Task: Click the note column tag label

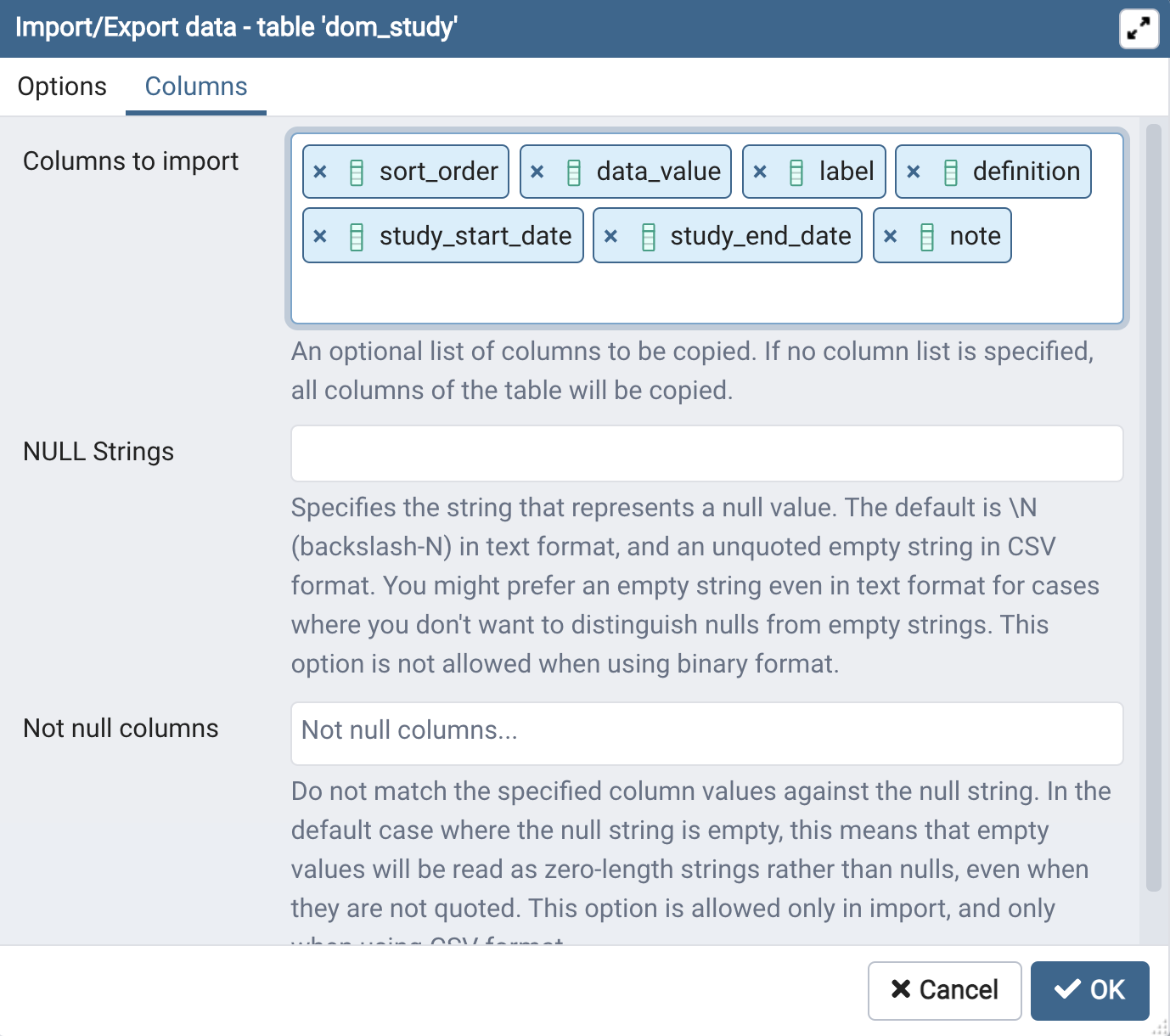Action: click(x=975, y=236)
